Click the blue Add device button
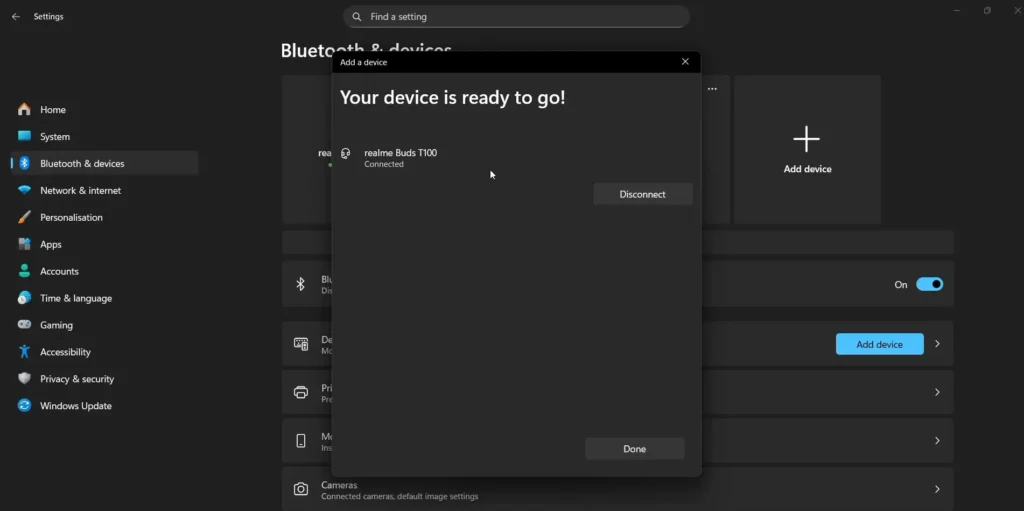 tap(880, 344)
